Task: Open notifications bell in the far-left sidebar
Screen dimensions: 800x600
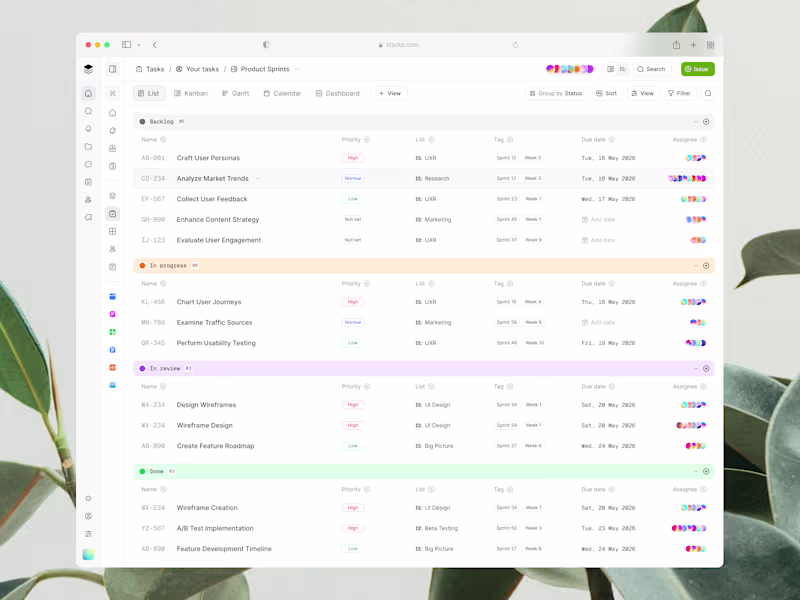Action: click(88, 129)
